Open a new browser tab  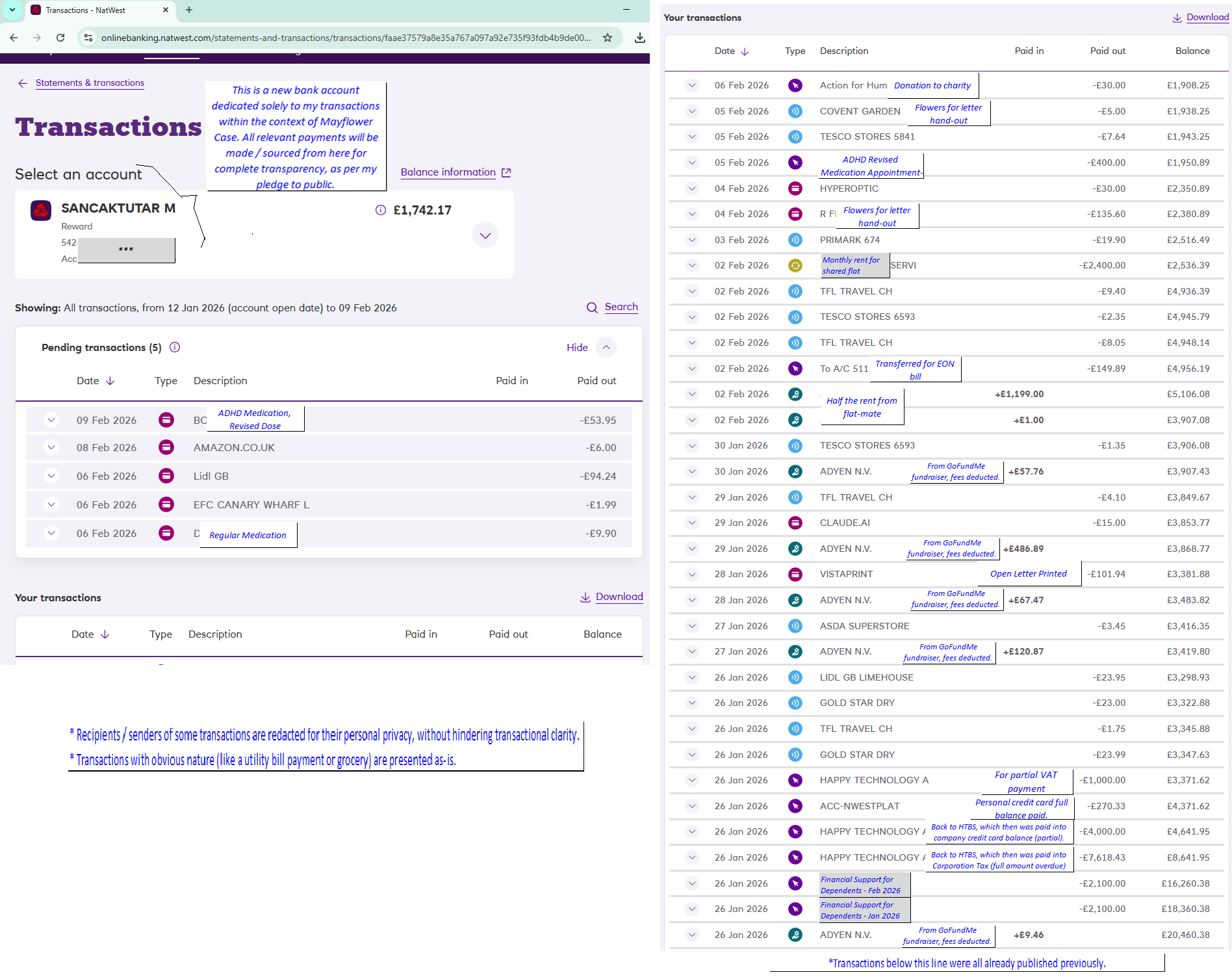189,10
